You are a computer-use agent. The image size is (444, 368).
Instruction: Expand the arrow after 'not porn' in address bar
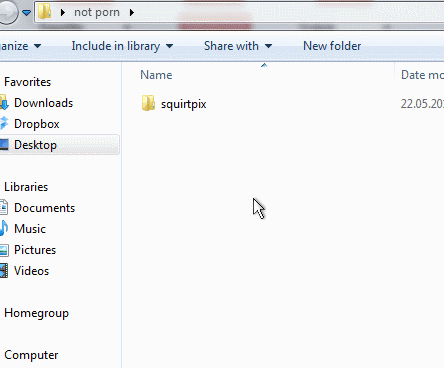(x=132, y=13)
